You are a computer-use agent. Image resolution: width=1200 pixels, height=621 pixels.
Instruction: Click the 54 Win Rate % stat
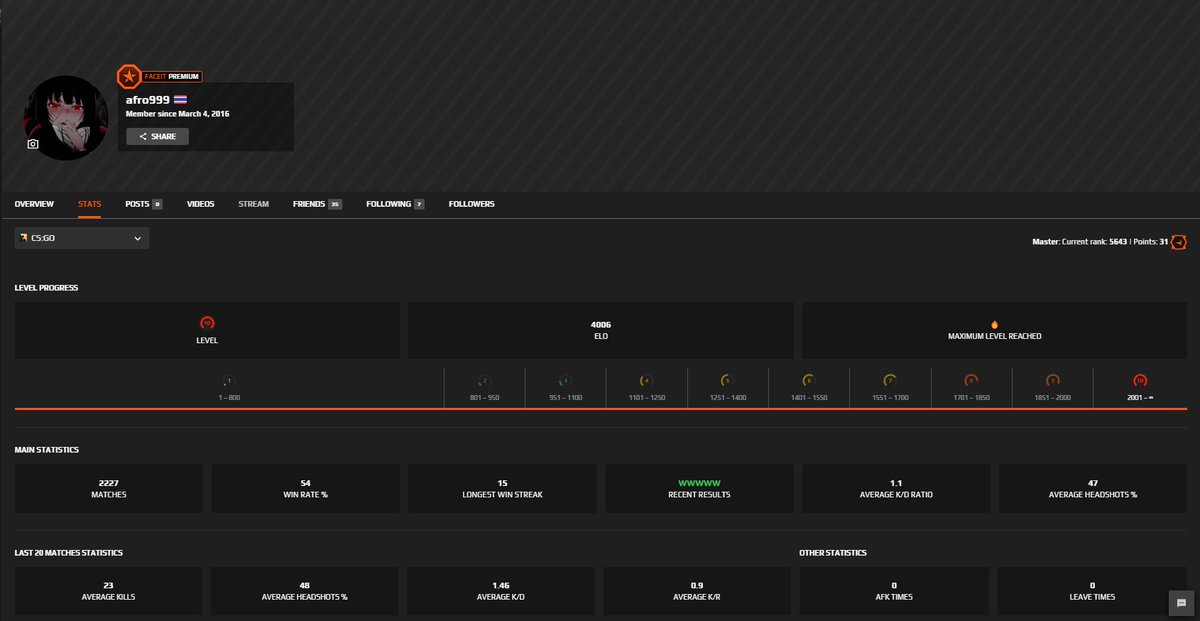tap(305, 488)
